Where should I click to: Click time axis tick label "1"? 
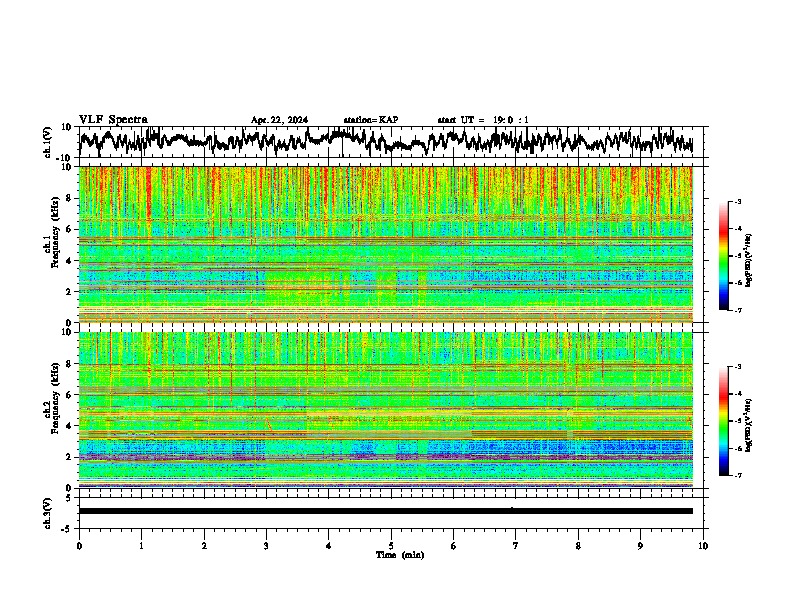click(141, 546)
